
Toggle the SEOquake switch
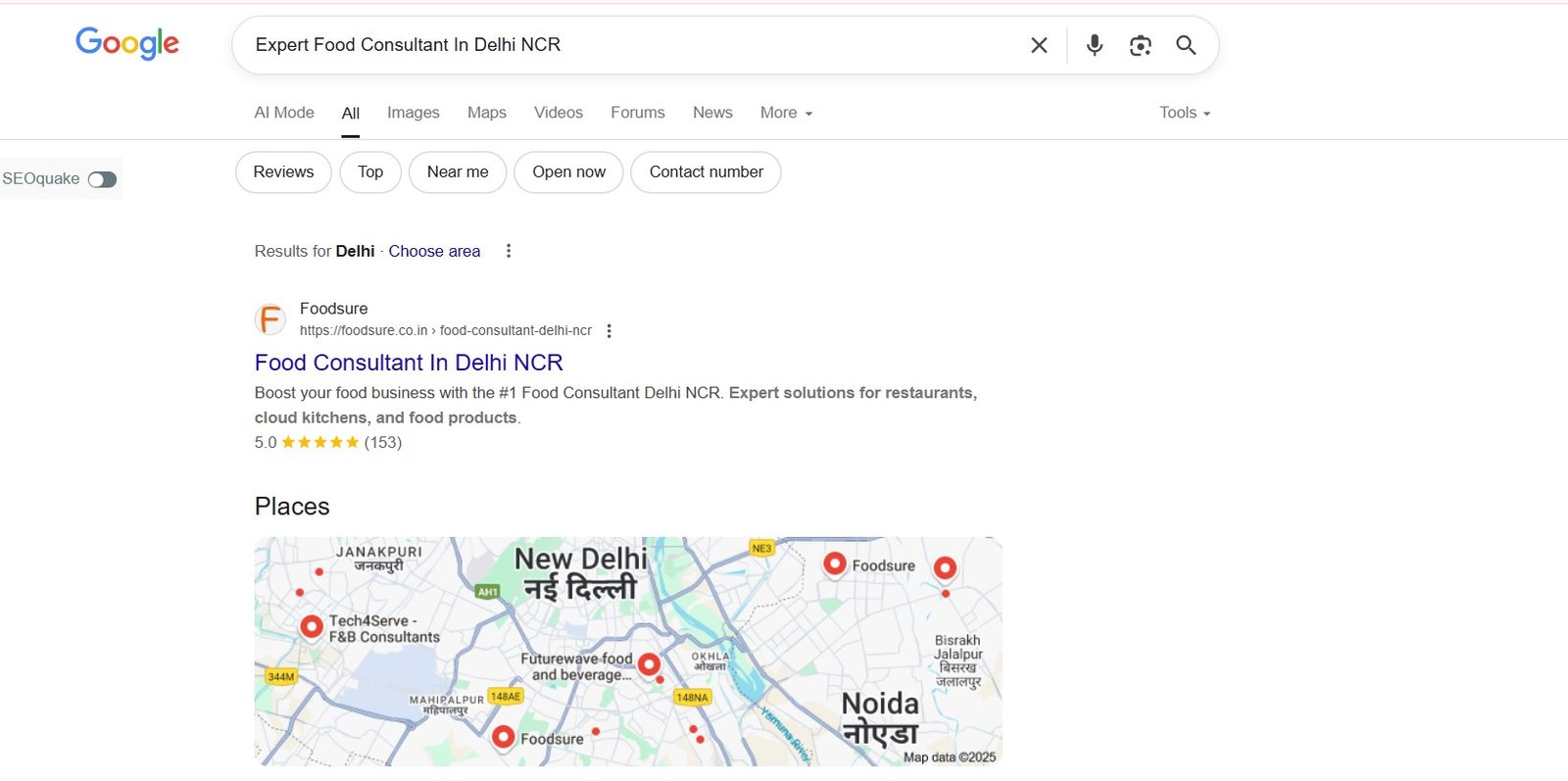102,179
